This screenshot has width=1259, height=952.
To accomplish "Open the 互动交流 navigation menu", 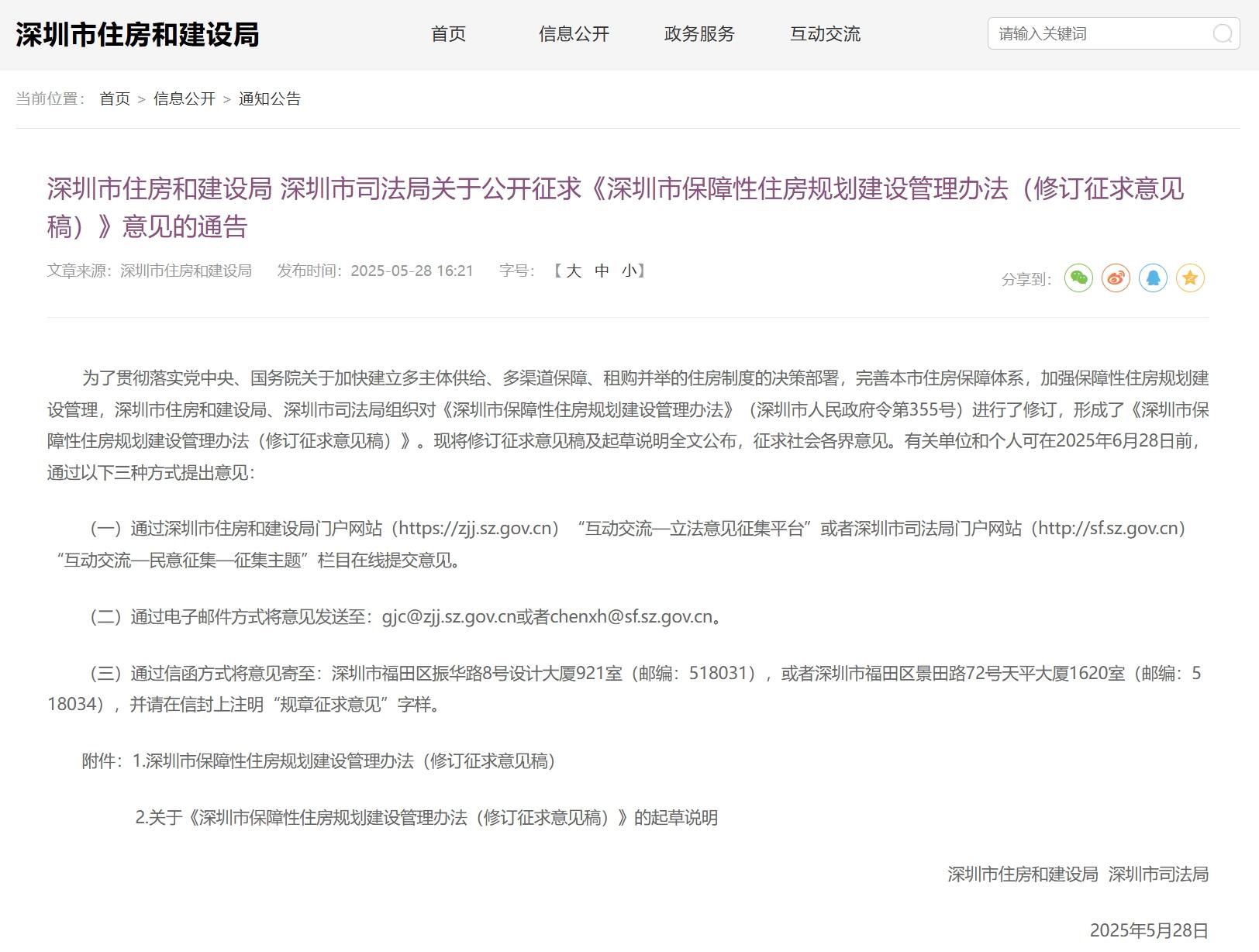I will click(824, 34).
